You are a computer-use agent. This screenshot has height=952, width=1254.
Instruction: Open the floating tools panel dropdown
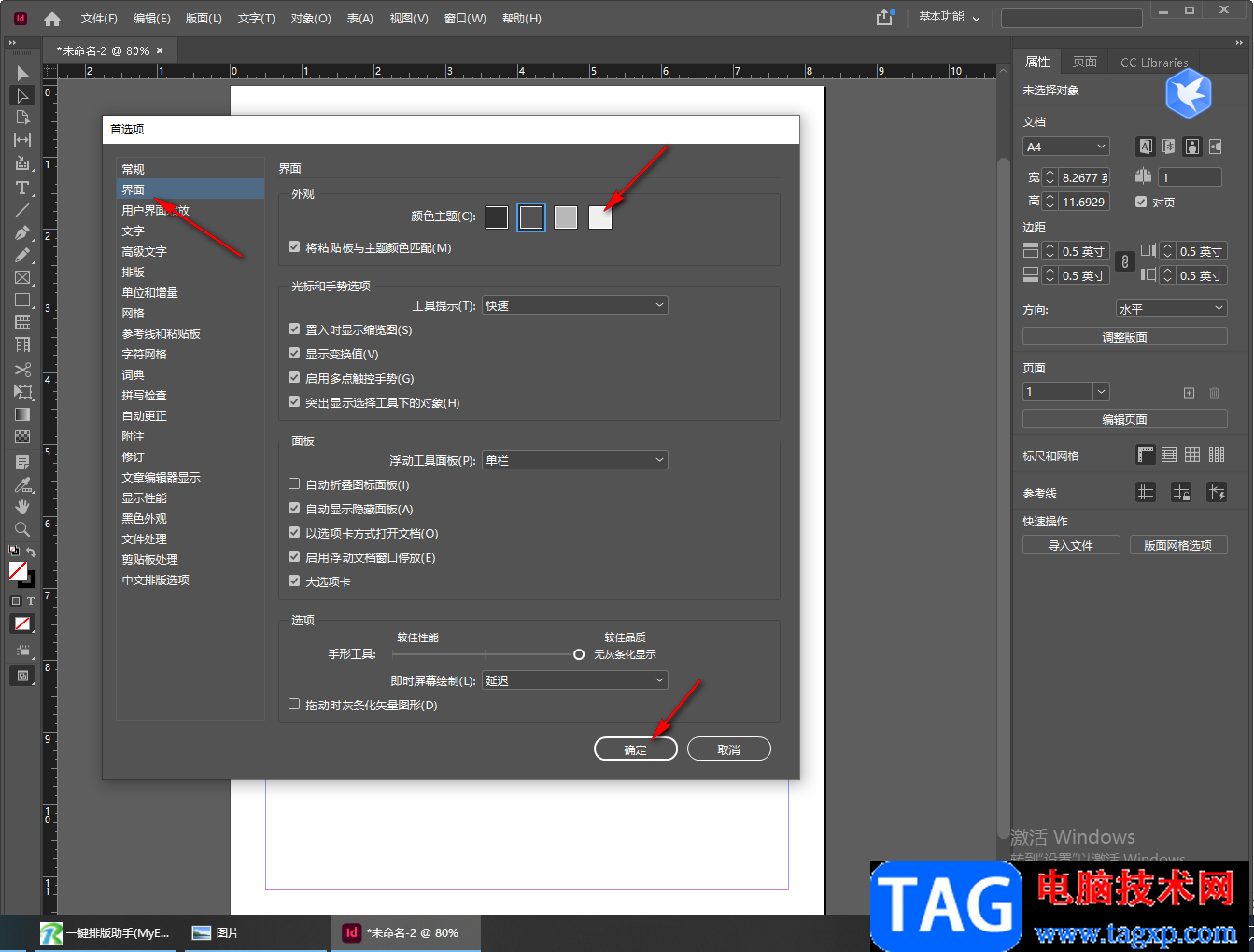pos(575,460)
